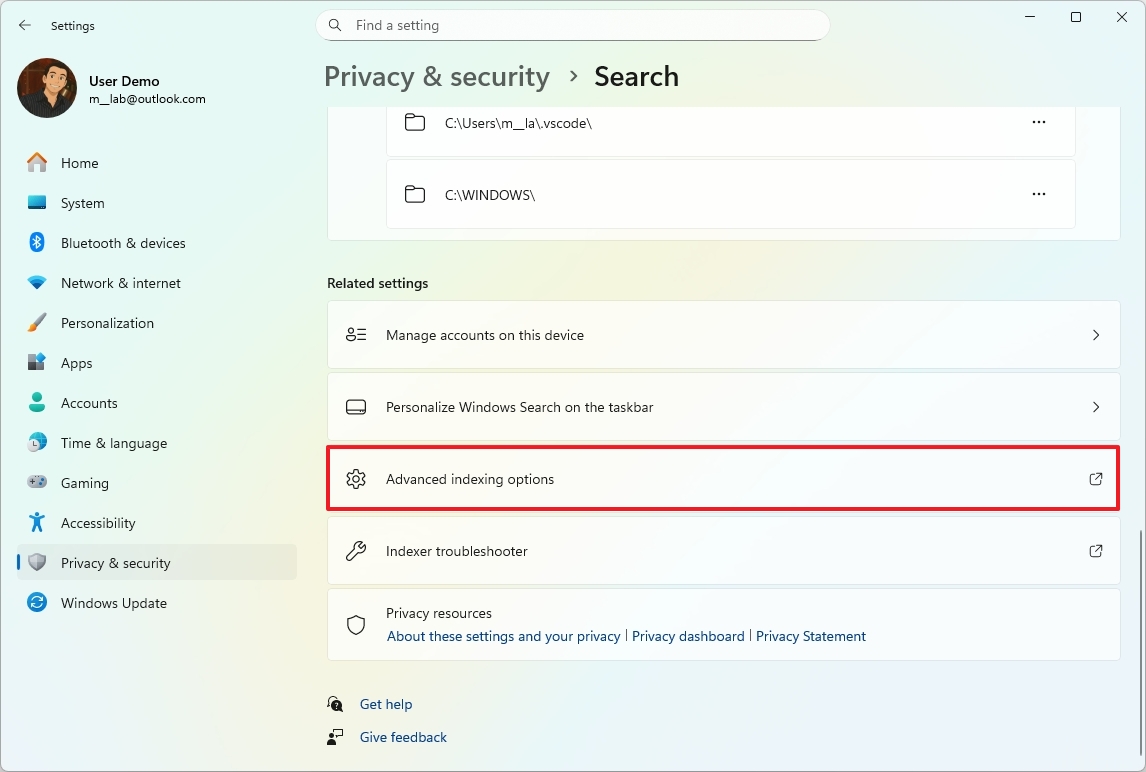Select Apps in the sidebar

pyautogui.click(x=76, y=363)
